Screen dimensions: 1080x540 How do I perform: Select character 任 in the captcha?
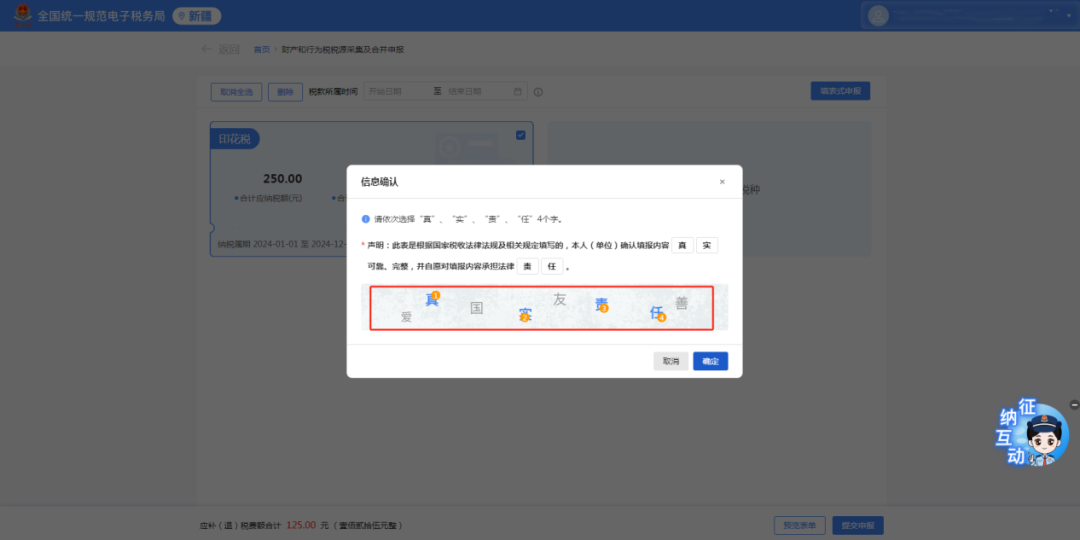(657, 313)
